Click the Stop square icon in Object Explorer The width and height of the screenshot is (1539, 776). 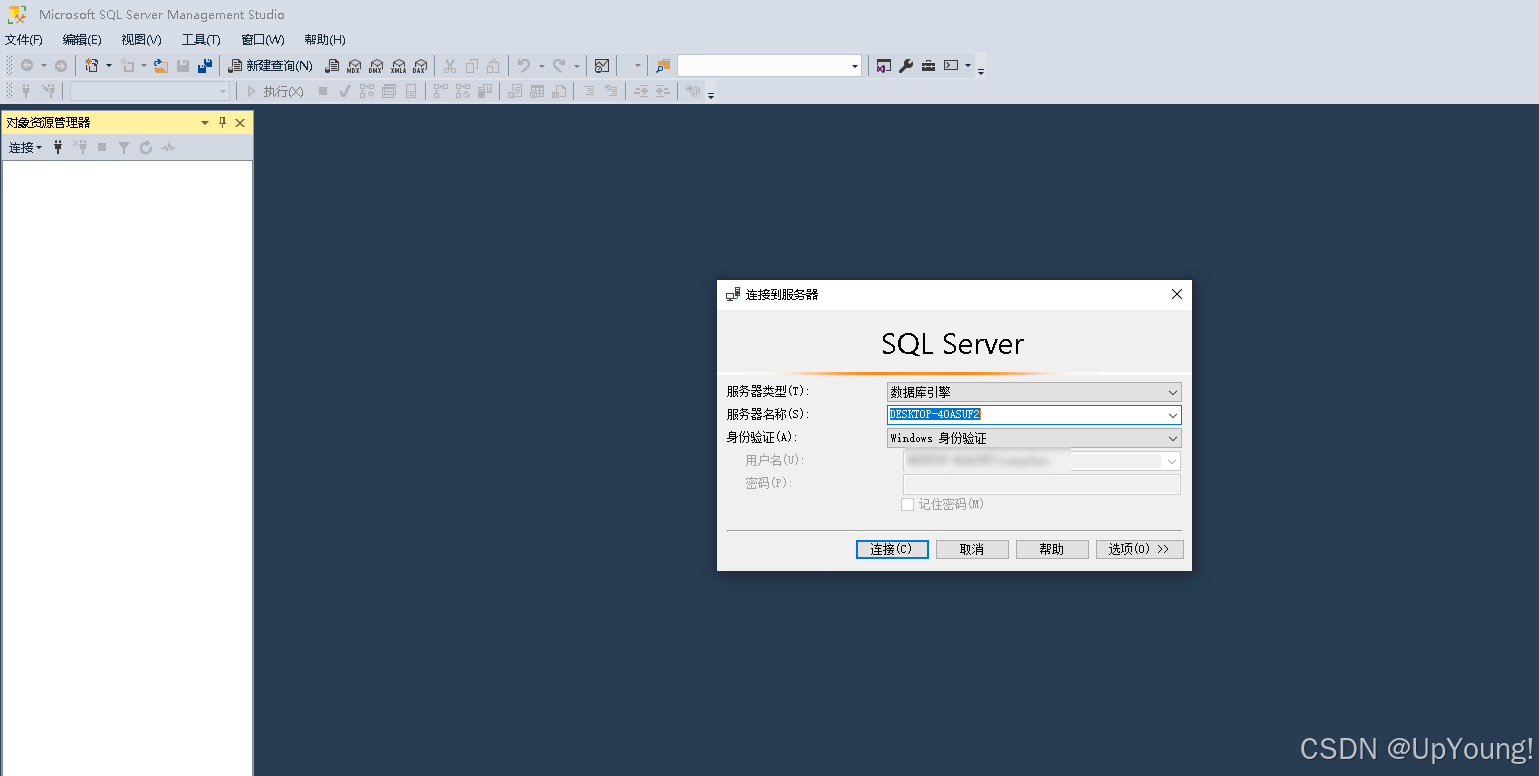click(102, 147)
